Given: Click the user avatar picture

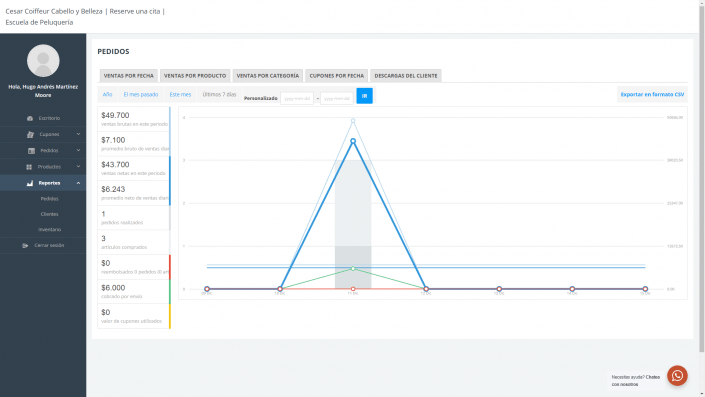Looking at the screenshot, I should click(x=43, y=61).
